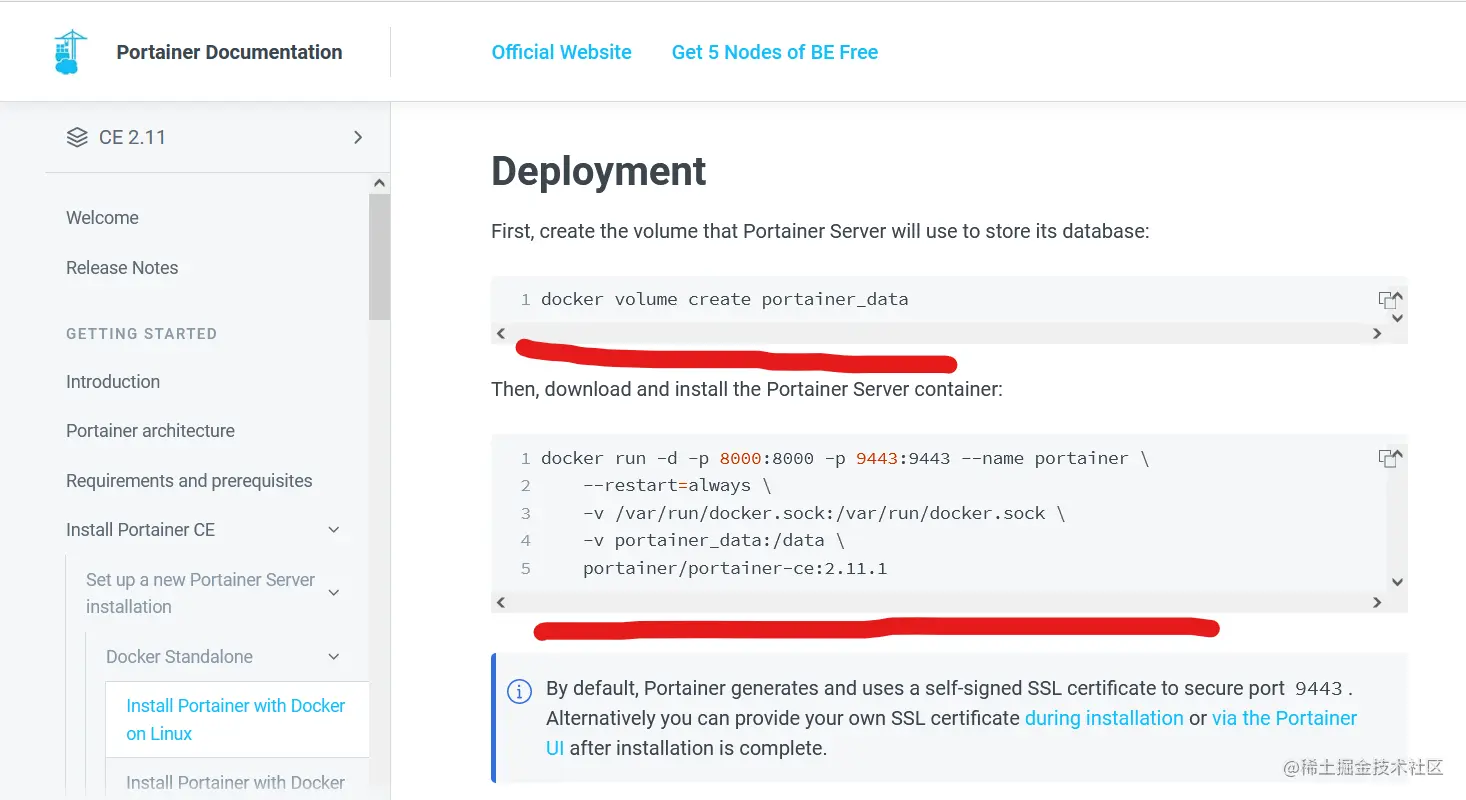Open Docker Standalone sidebar item
Screen dimensions: 1466x800
click(x=179, y=657)
